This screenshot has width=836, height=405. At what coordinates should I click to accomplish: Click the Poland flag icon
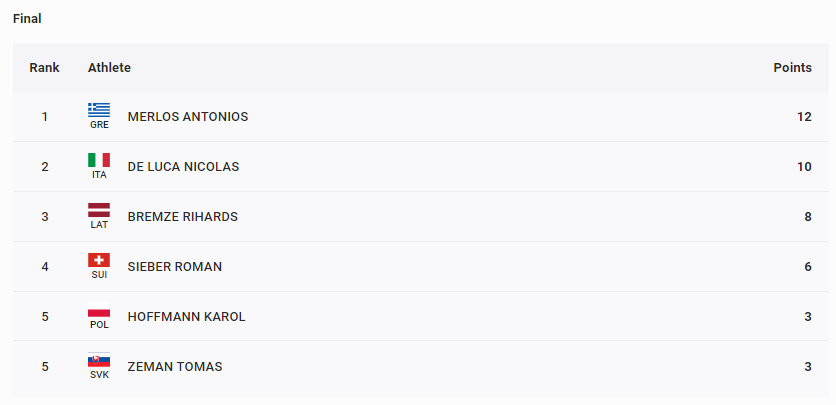[99, 310]
